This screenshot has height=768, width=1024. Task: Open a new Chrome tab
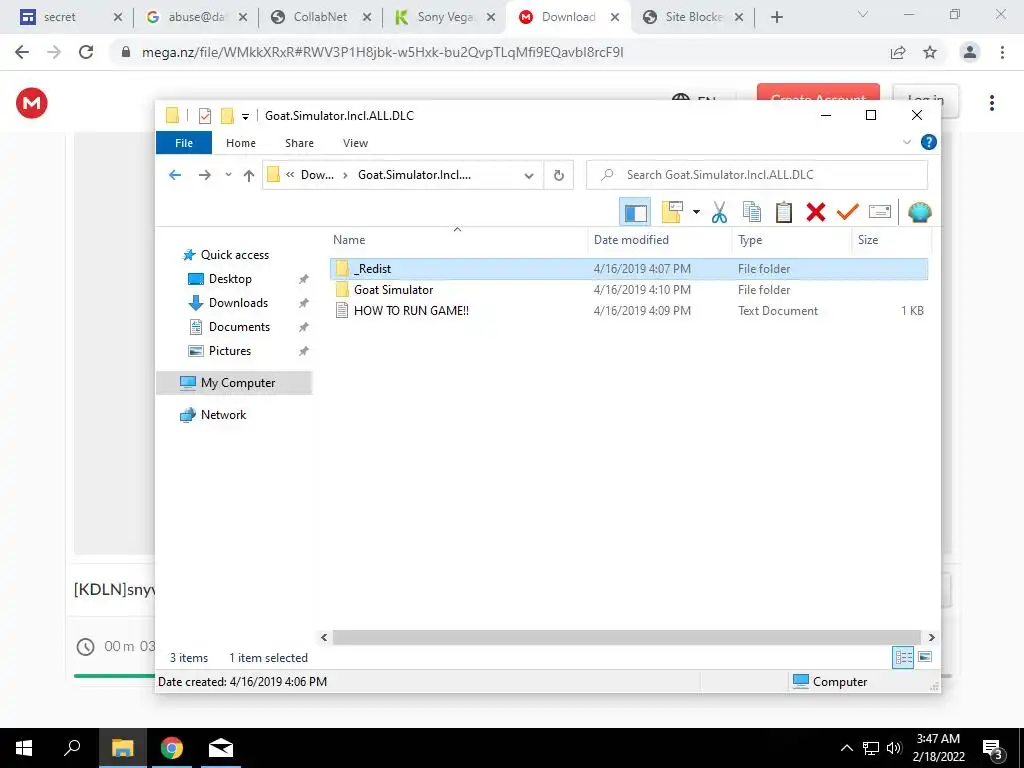point(776,17)
